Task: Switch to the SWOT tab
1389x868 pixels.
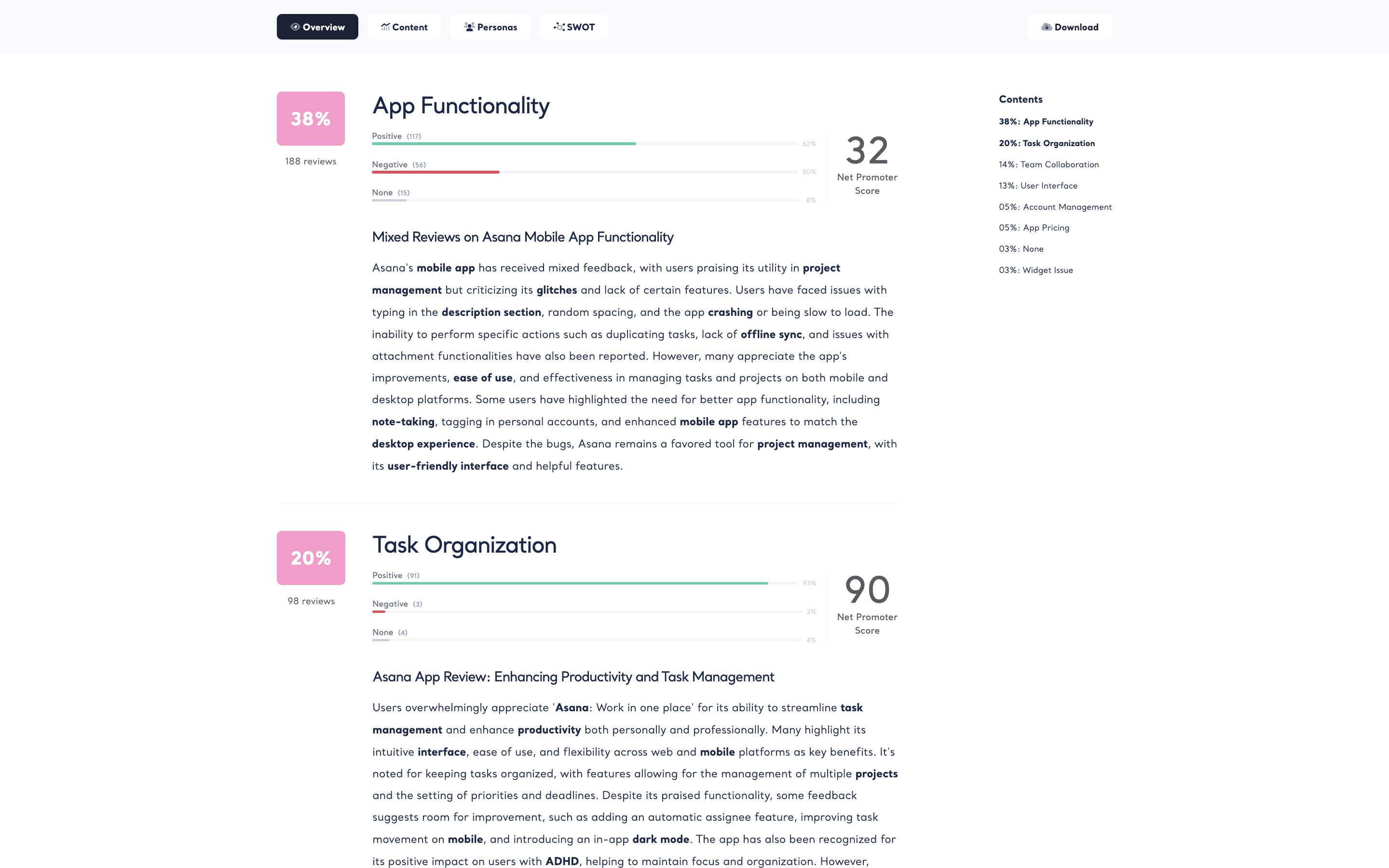Action: pyautogui.click(x=574, y=27)
